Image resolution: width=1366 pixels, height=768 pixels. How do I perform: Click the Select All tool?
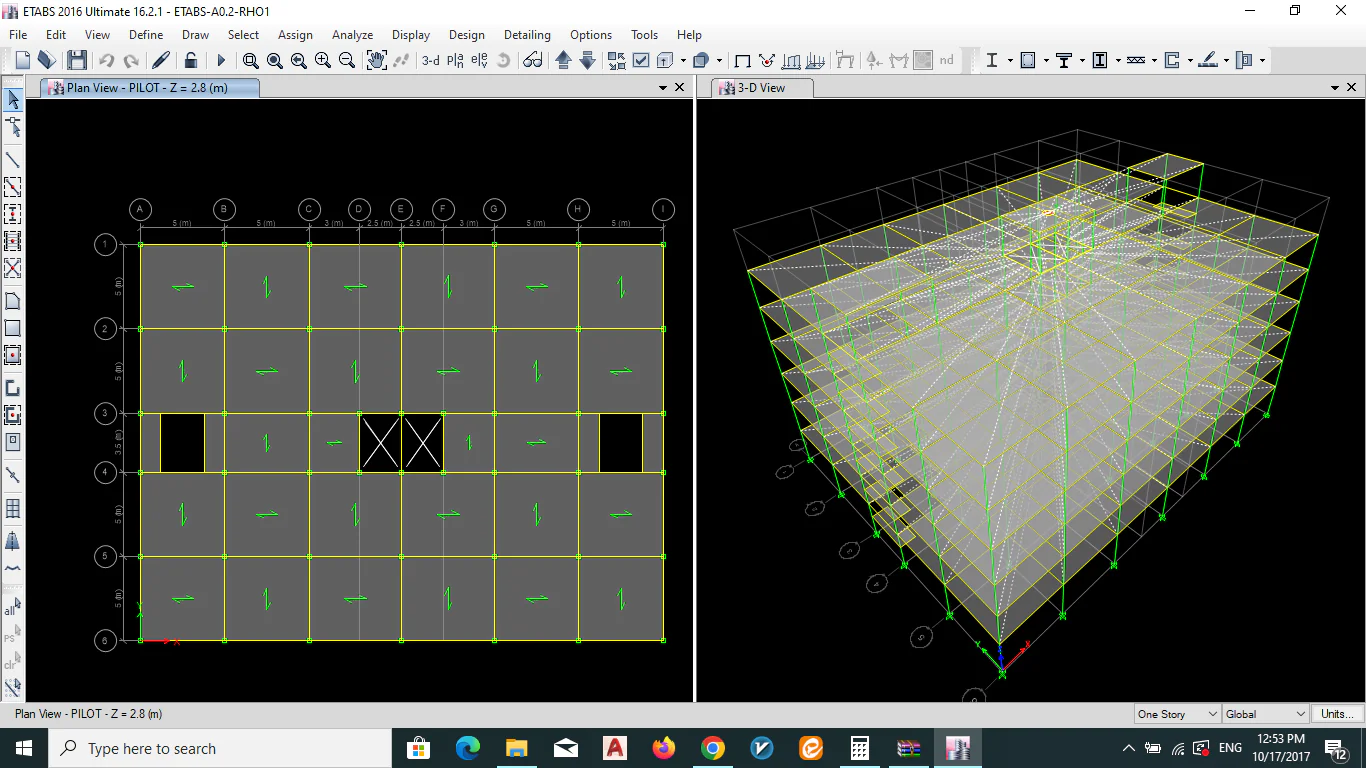[12, 607]
